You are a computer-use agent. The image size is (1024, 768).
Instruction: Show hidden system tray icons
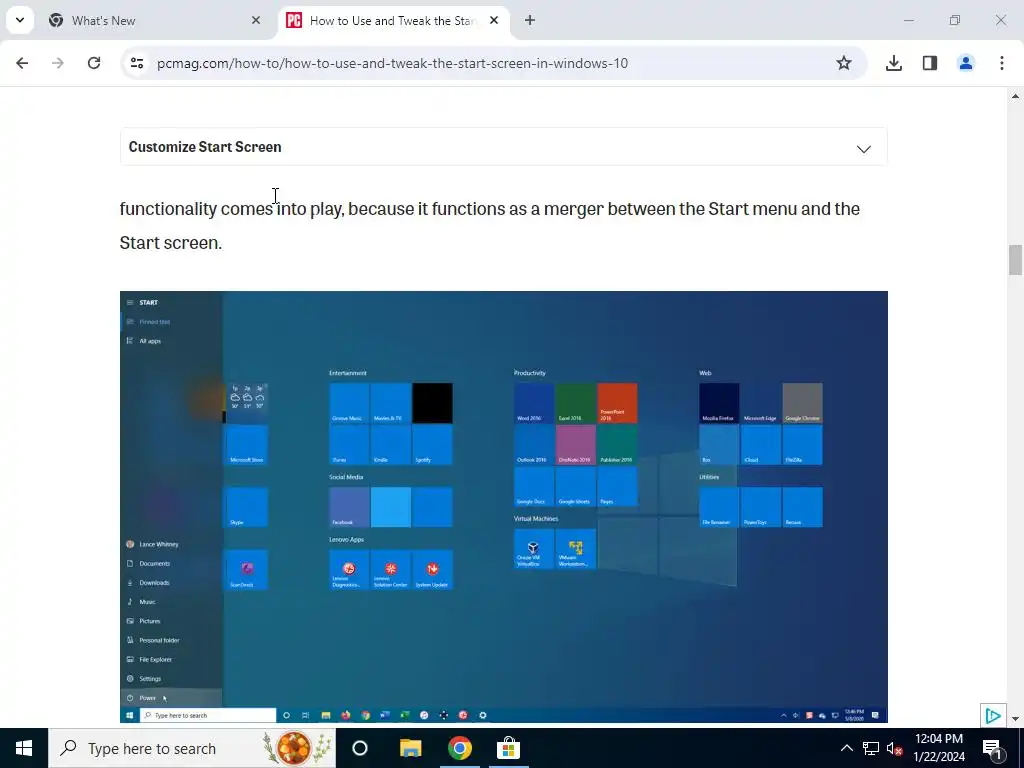point(846,748)
